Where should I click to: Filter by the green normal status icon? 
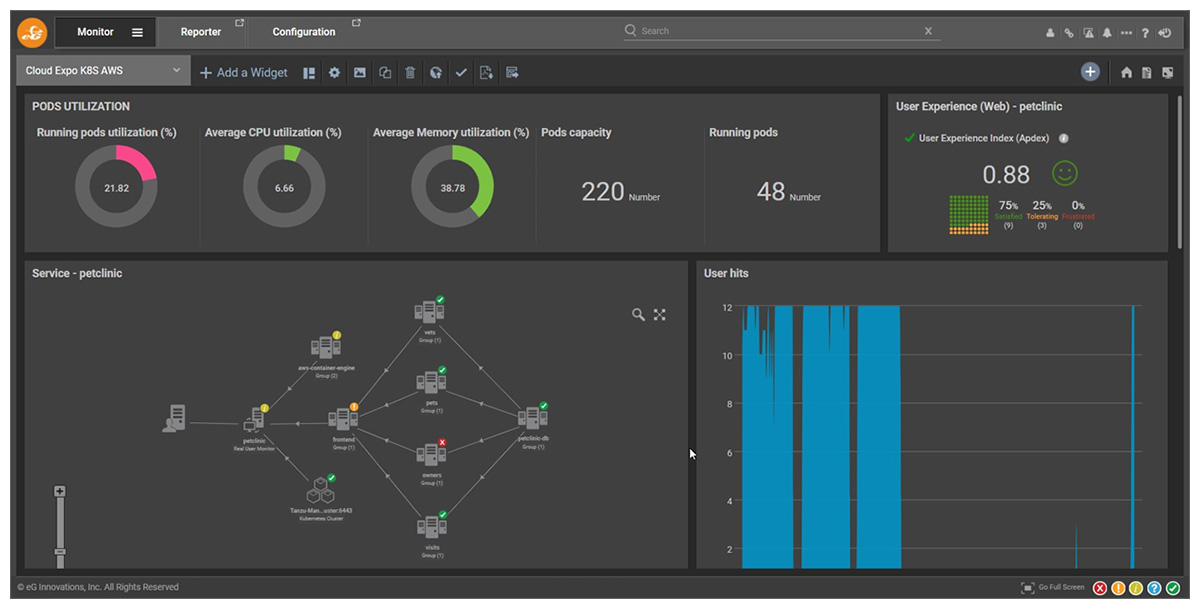click(1172, 588)
